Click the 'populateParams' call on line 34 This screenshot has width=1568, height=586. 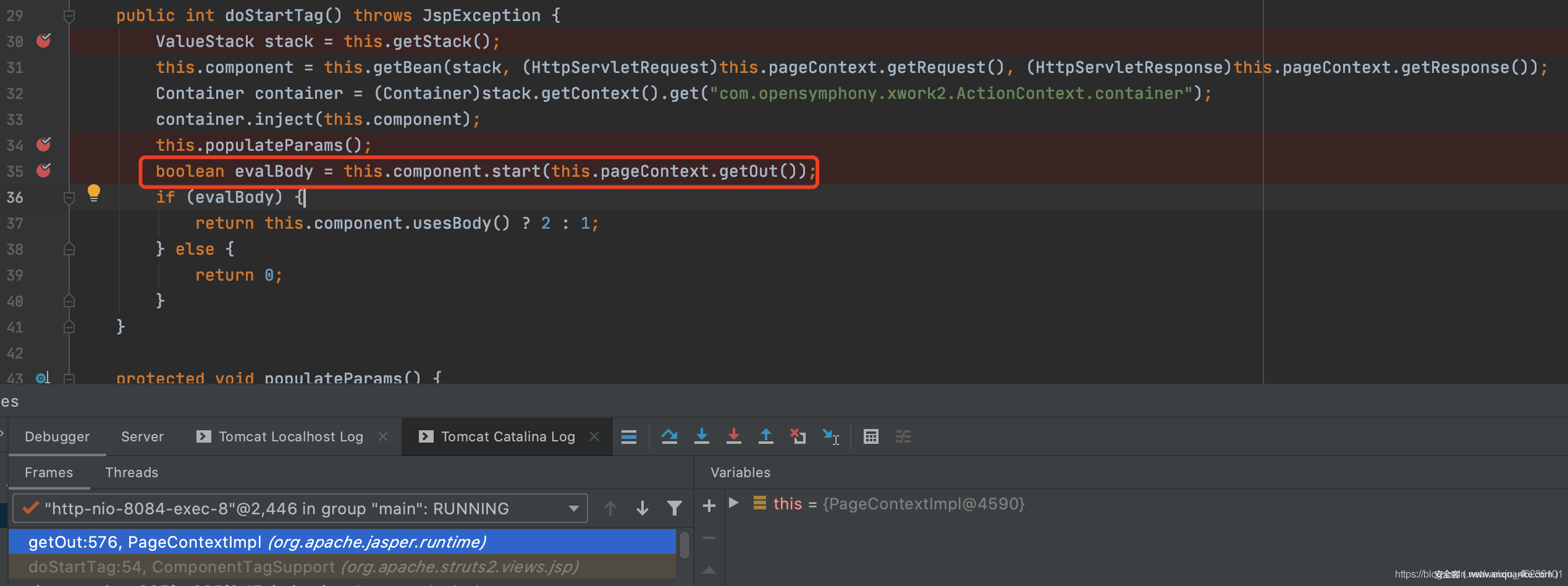point(274,145)
